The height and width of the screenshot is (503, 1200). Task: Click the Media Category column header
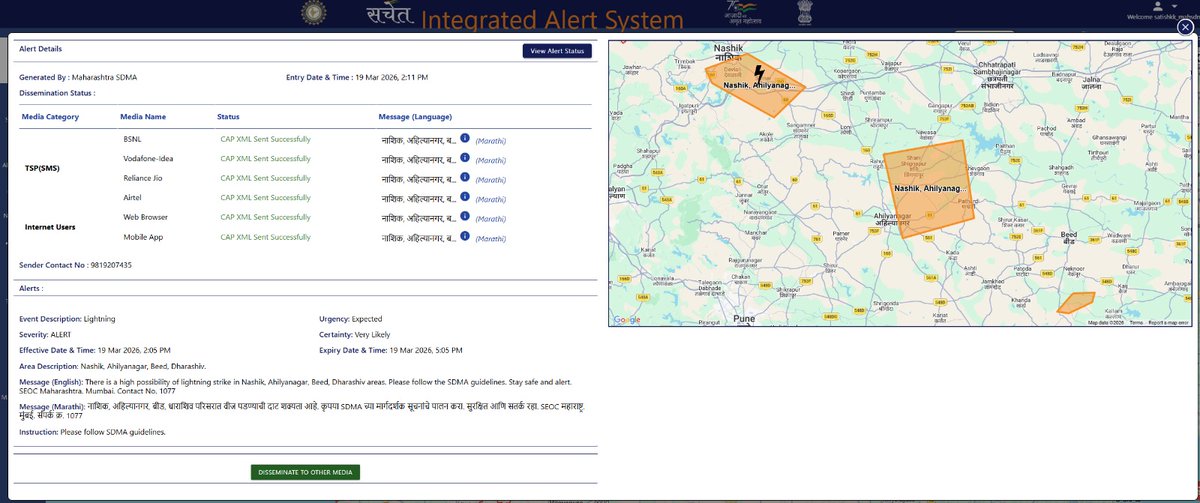50,117
